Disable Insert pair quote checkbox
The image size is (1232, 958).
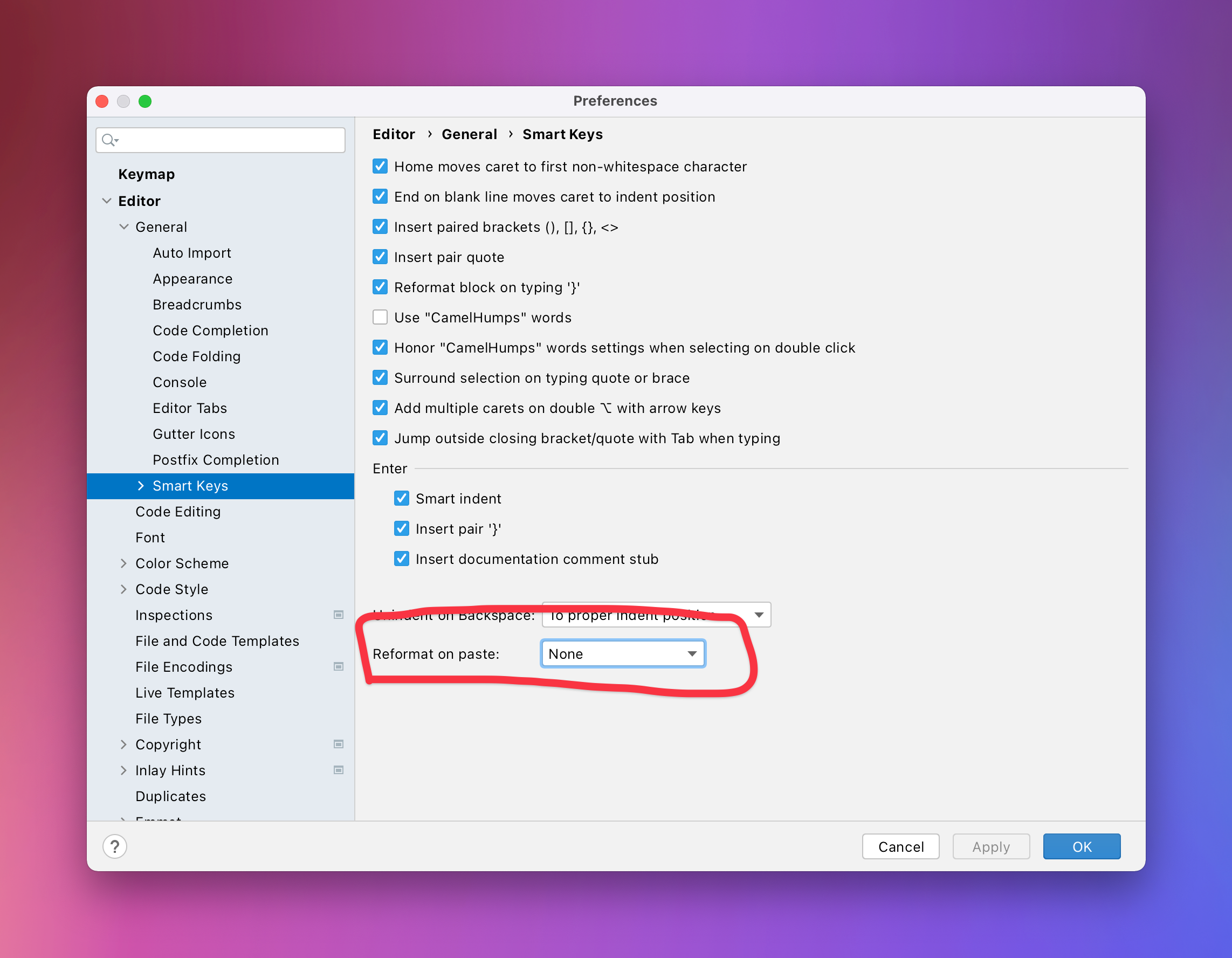380,257
